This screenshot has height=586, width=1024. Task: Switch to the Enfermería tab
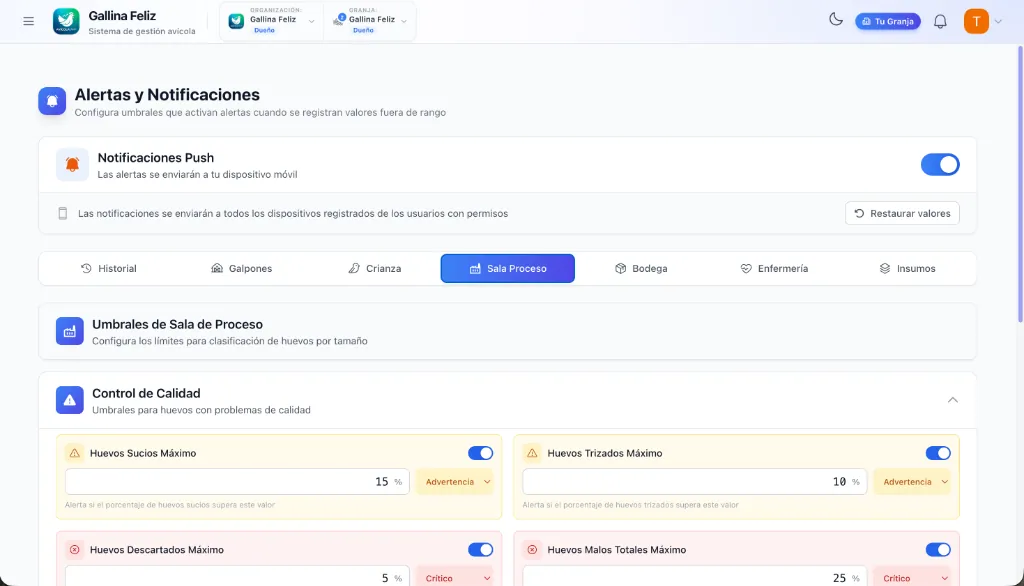tap(774, 269)
